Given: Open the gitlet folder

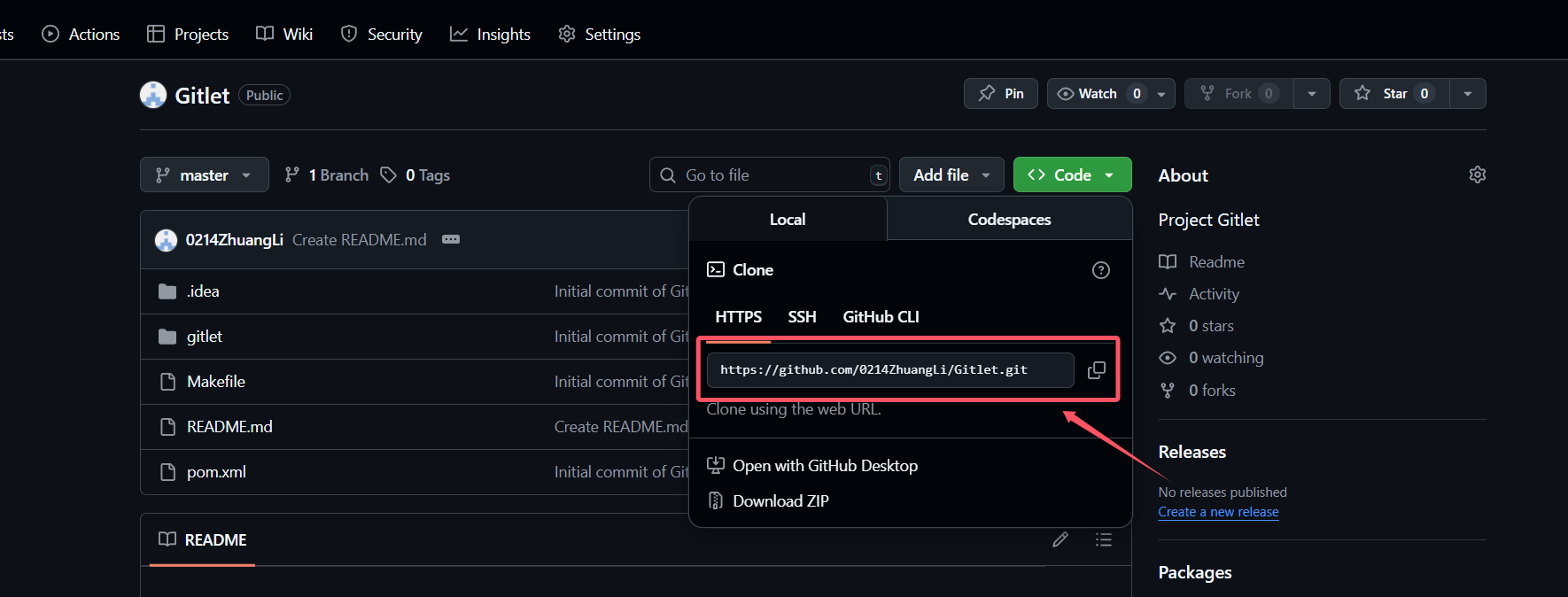Looking at the screenshot, I should (x=205, y=337).
